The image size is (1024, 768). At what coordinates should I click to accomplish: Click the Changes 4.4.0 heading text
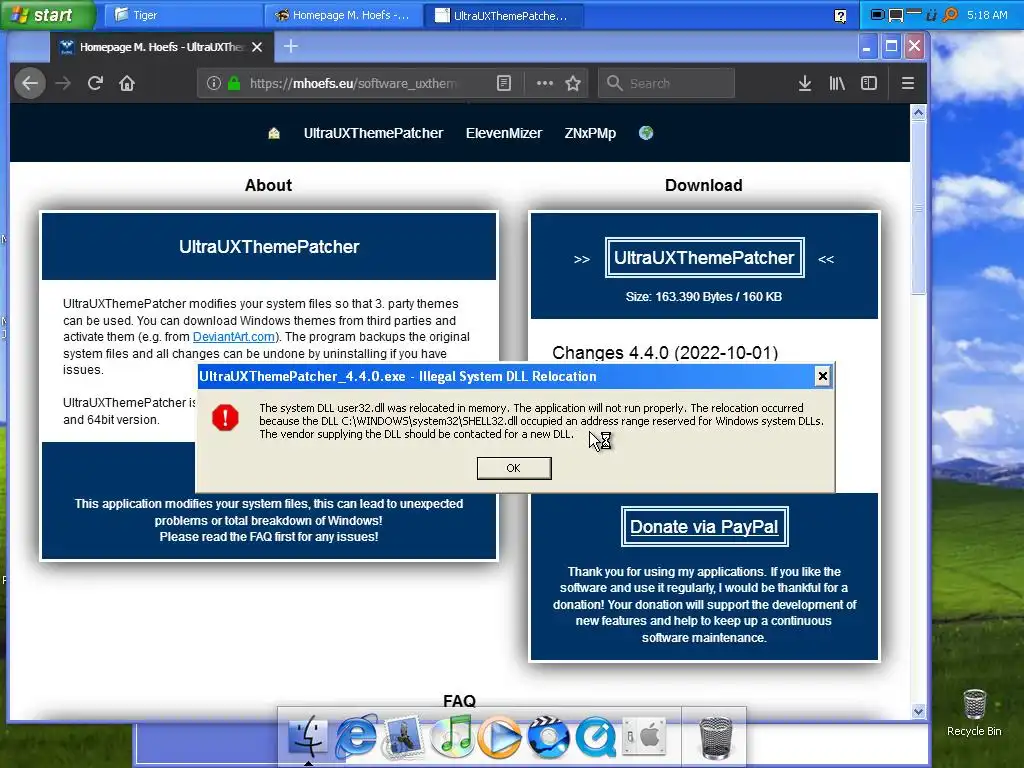[x=665, y=353]
